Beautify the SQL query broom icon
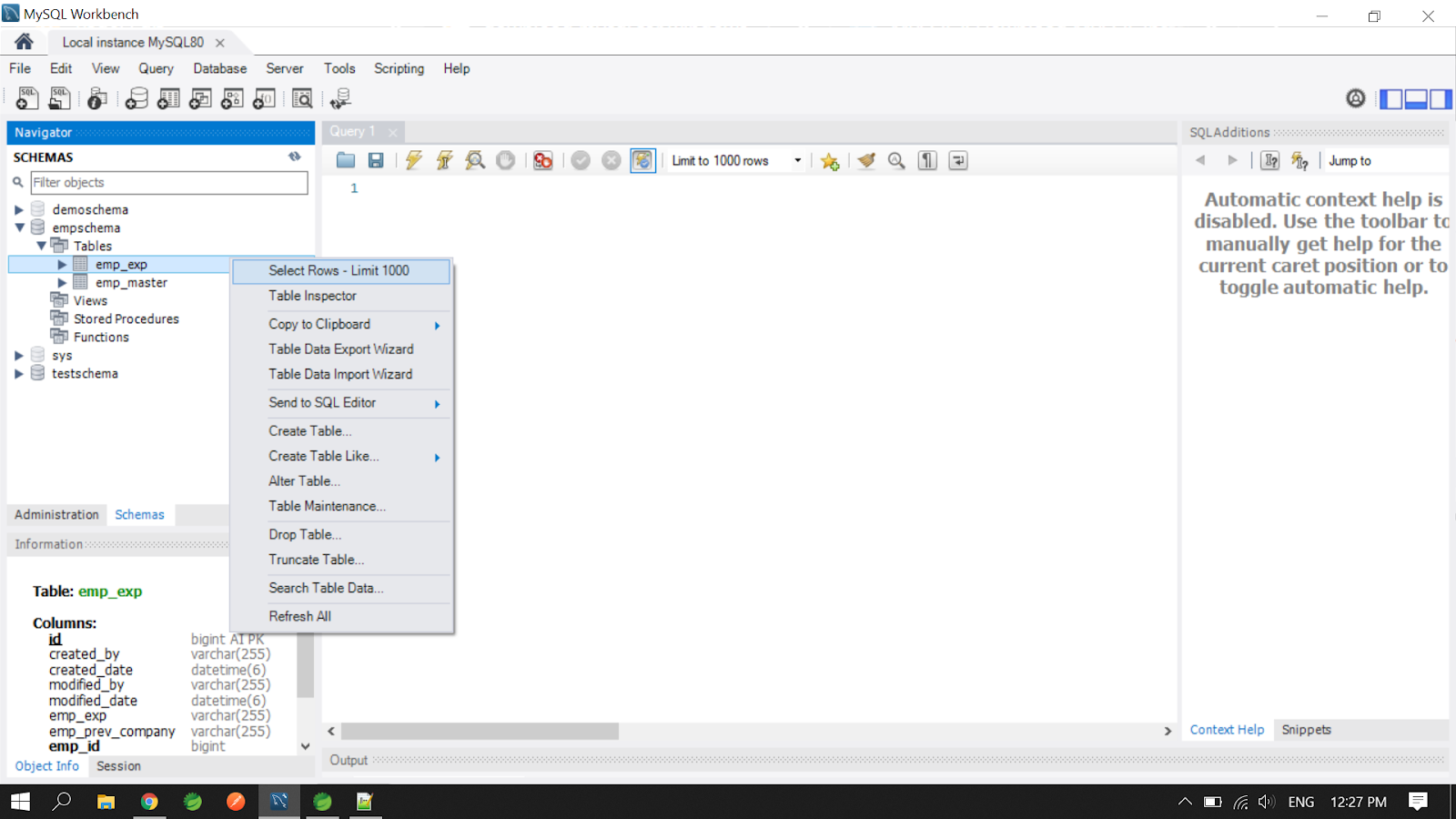The width and height of the screenshot is (1456, 819). [x=866, y=160]
